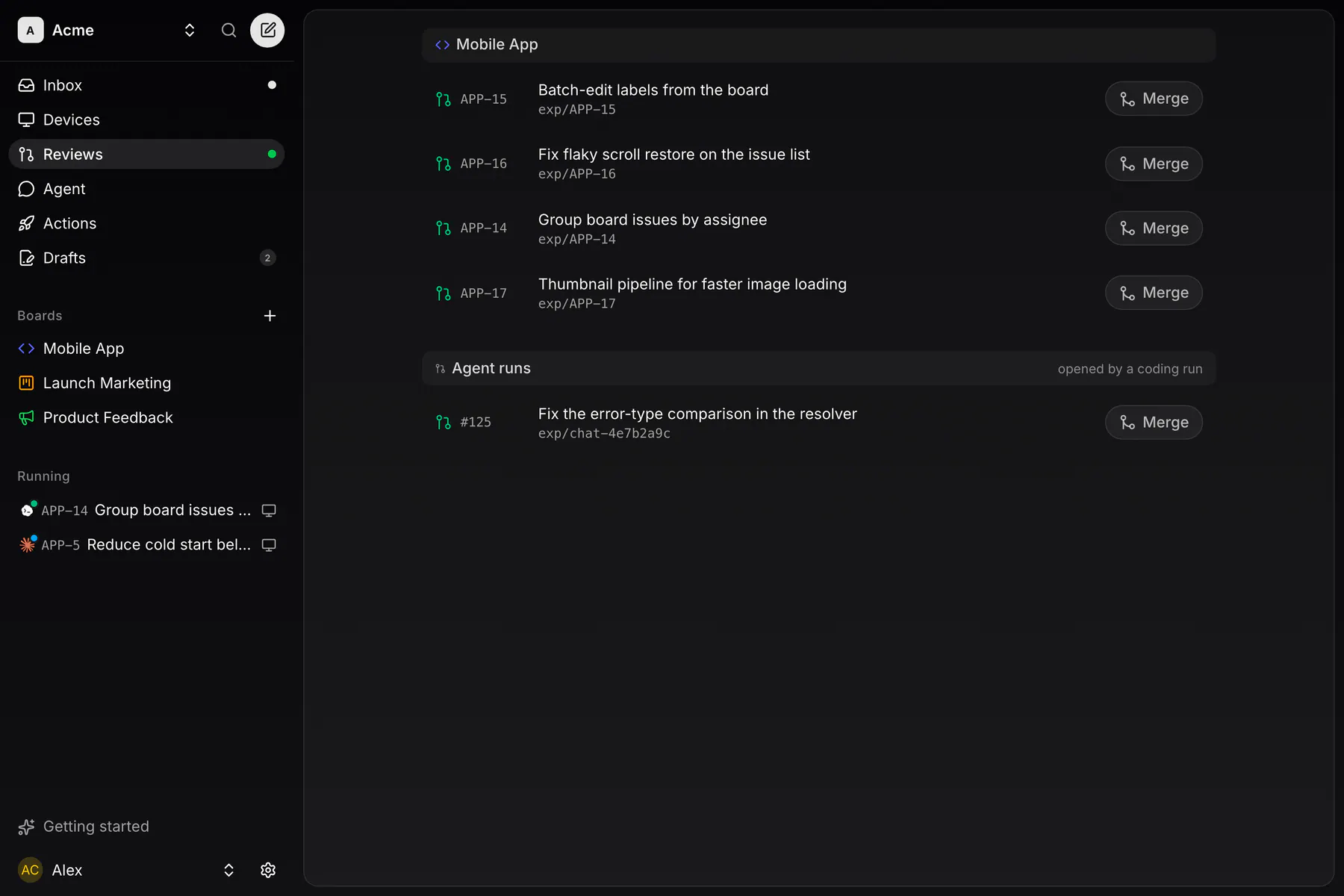Click the search magnifier icon
The height and width of the screenshot is (896, 1344).
[228, 30]
